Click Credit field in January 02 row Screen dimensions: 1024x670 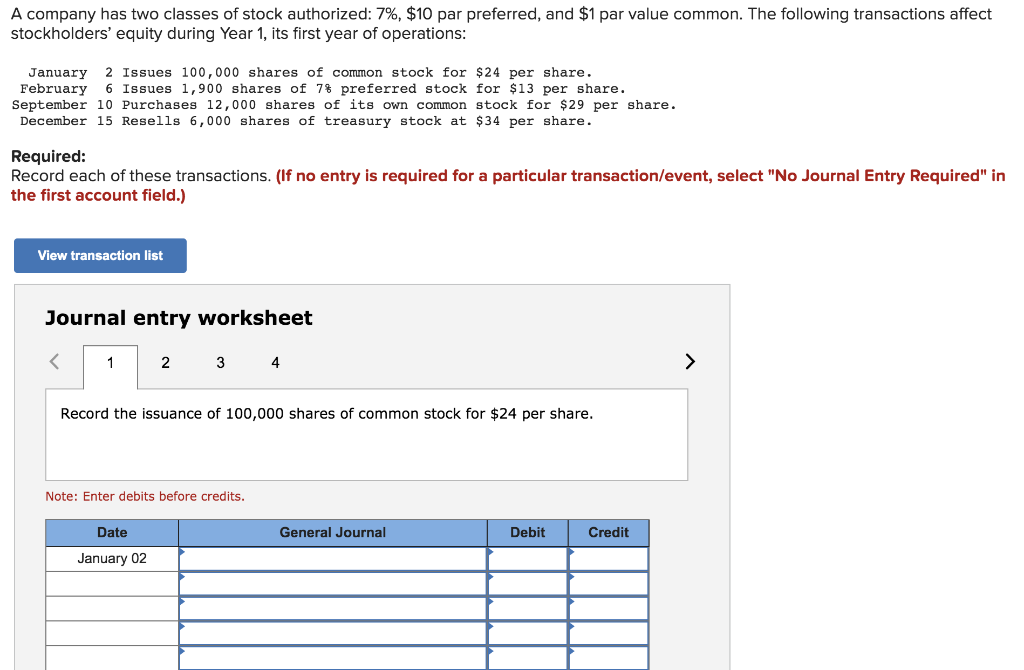point(609,559)
